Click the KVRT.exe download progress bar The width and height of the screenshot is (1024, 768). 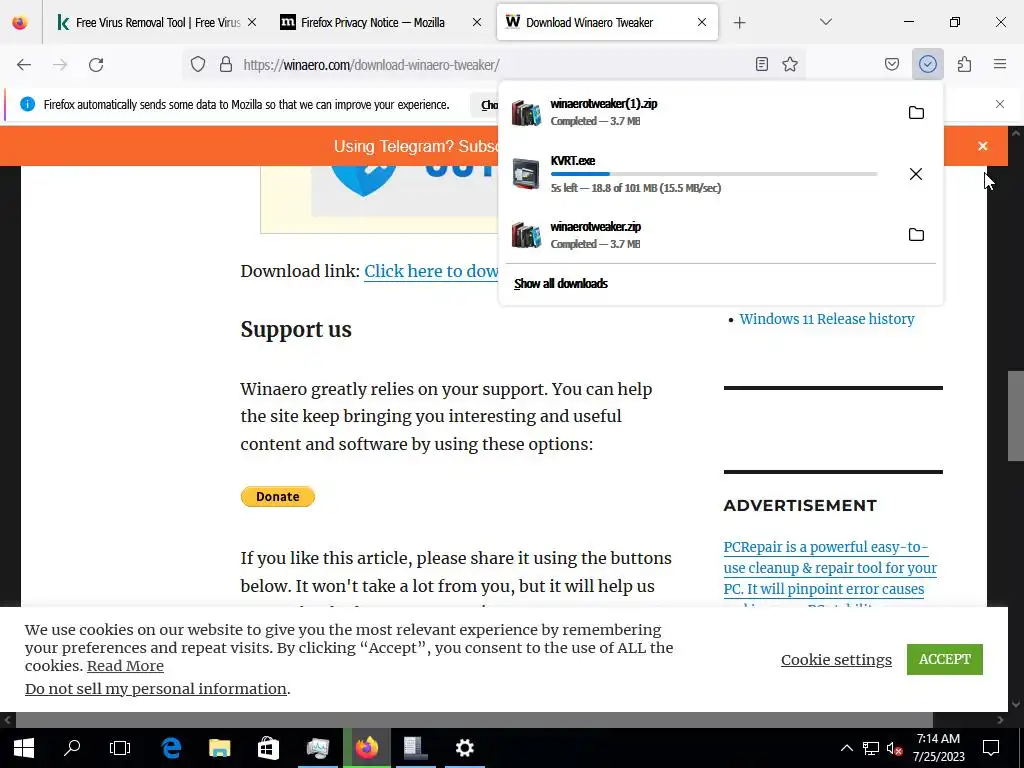tap(714, 174)
